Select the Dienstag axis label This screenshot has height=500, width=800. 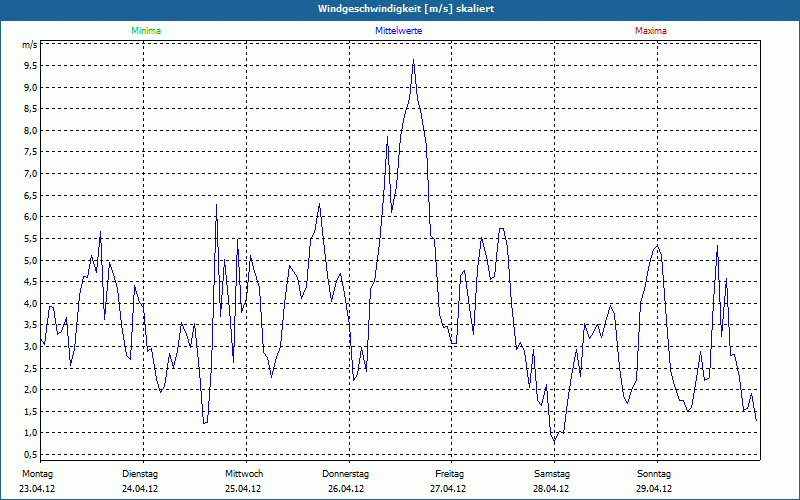tap(140, 474)
